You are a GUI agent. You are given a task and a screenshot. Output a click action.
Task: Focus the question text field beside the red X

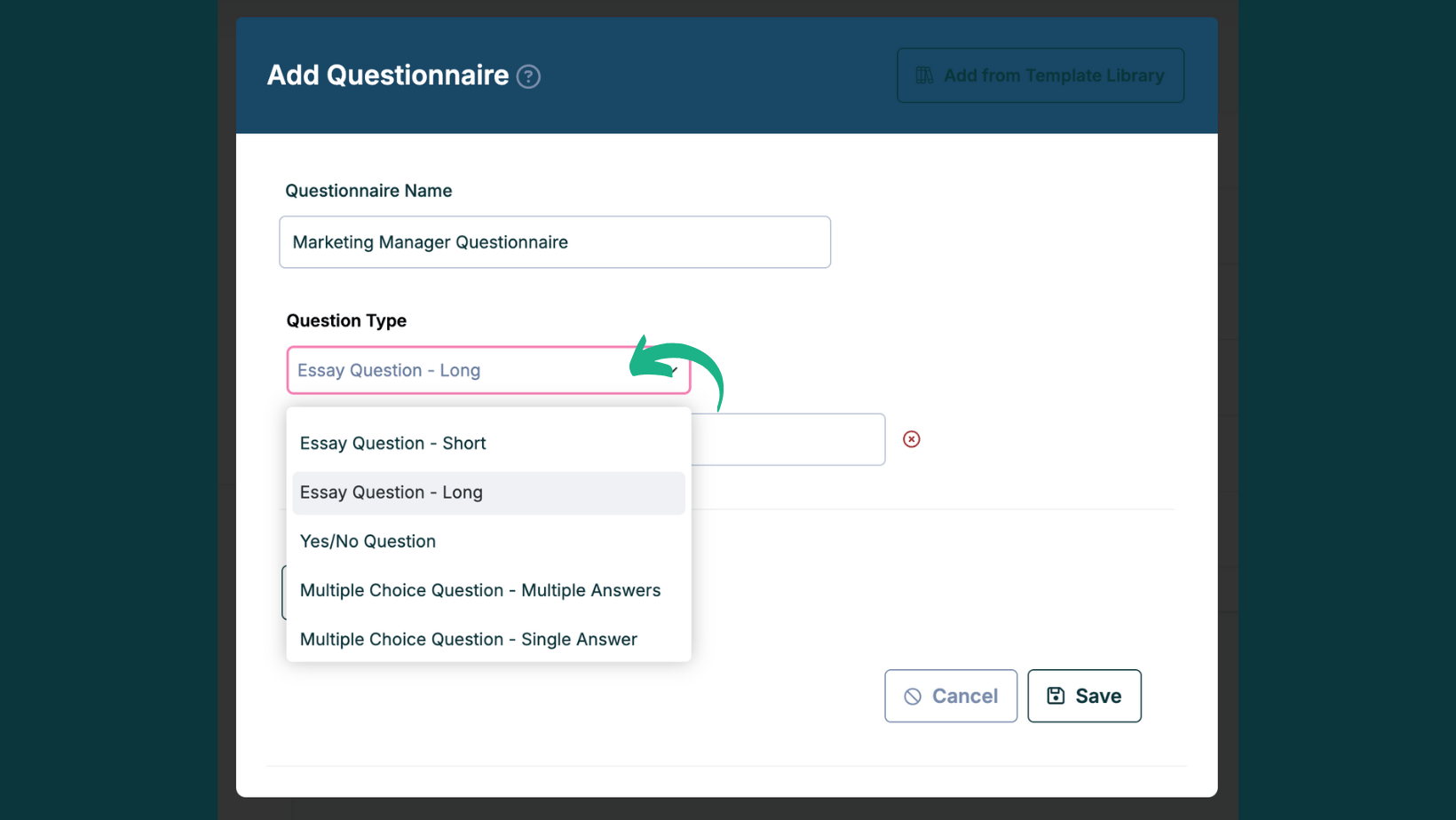pos(787,439)
